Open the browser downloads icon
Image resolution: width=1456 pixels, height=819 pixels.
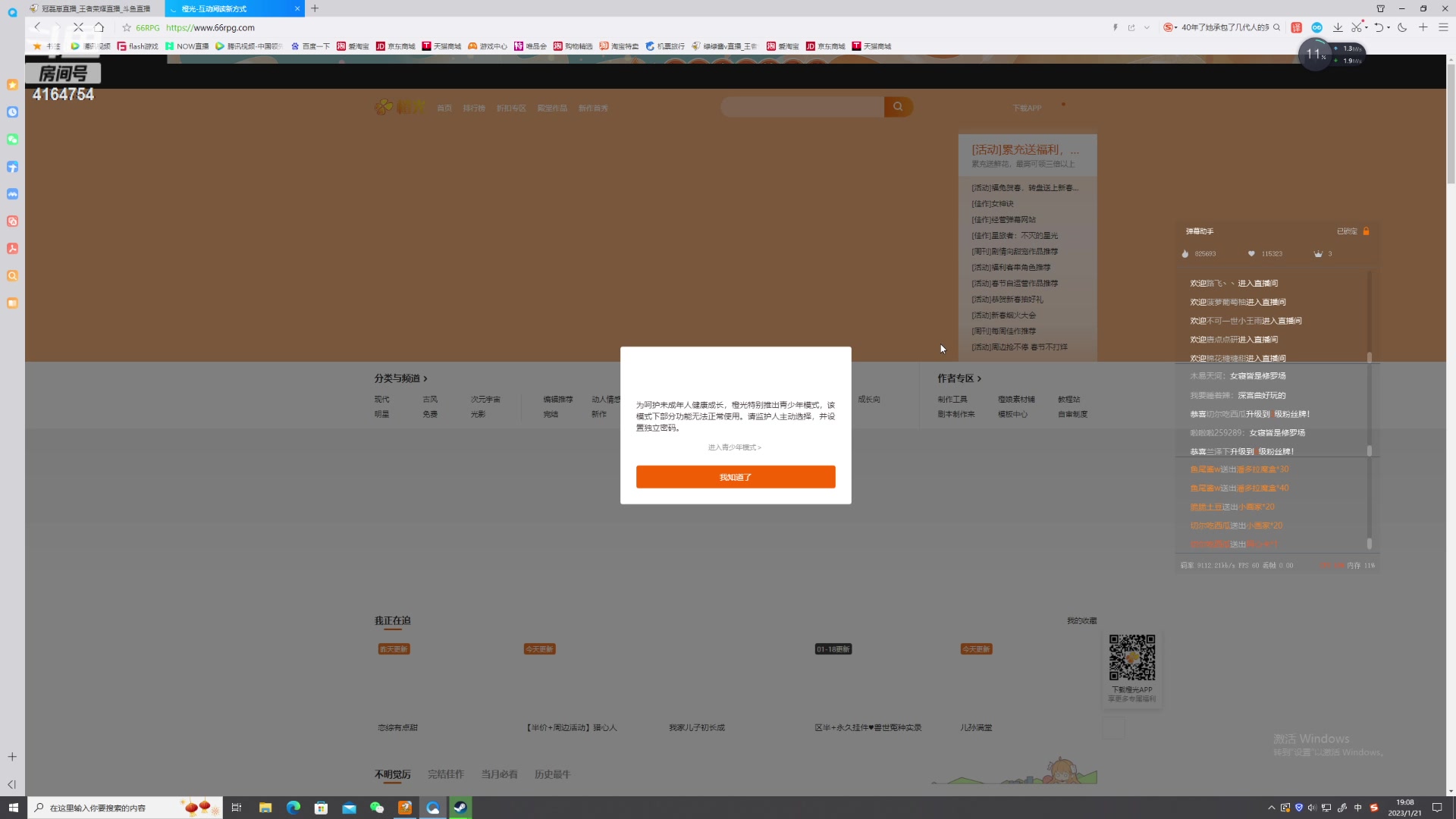tap(1338, 27)
